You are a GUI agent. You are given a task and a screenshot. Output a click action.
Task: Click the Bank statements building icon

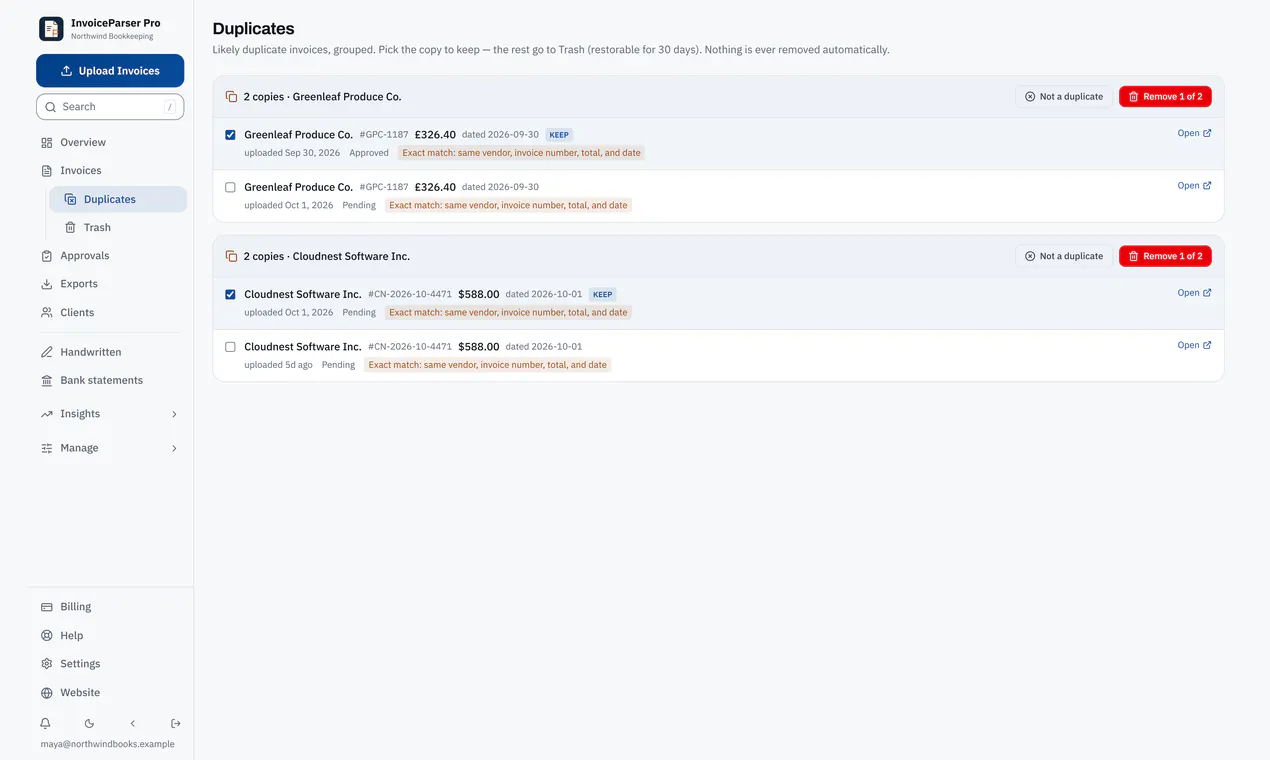pos(46,381)
